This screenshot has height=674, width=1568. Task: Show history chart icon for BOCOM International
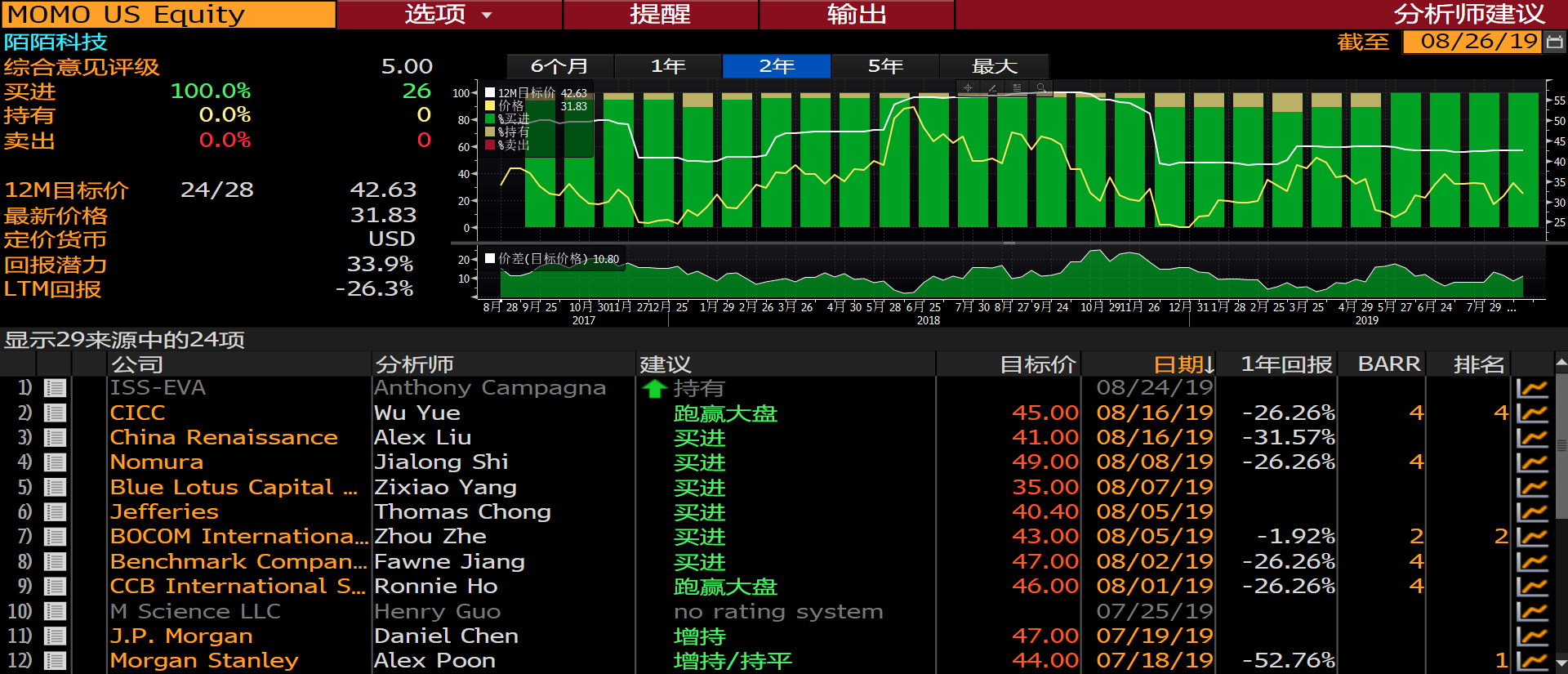tap(1532, 537)
